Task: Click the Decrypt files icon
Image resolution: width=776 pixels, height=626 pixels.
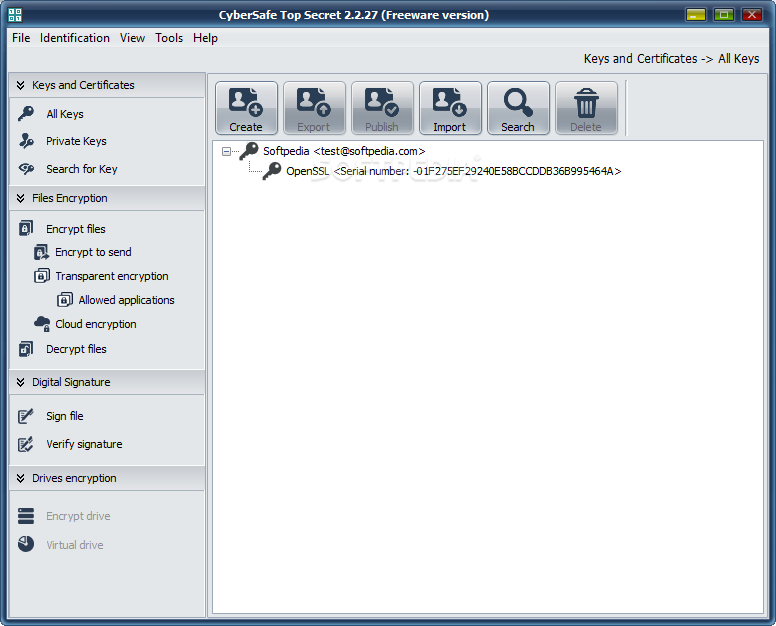Action: 26,349
